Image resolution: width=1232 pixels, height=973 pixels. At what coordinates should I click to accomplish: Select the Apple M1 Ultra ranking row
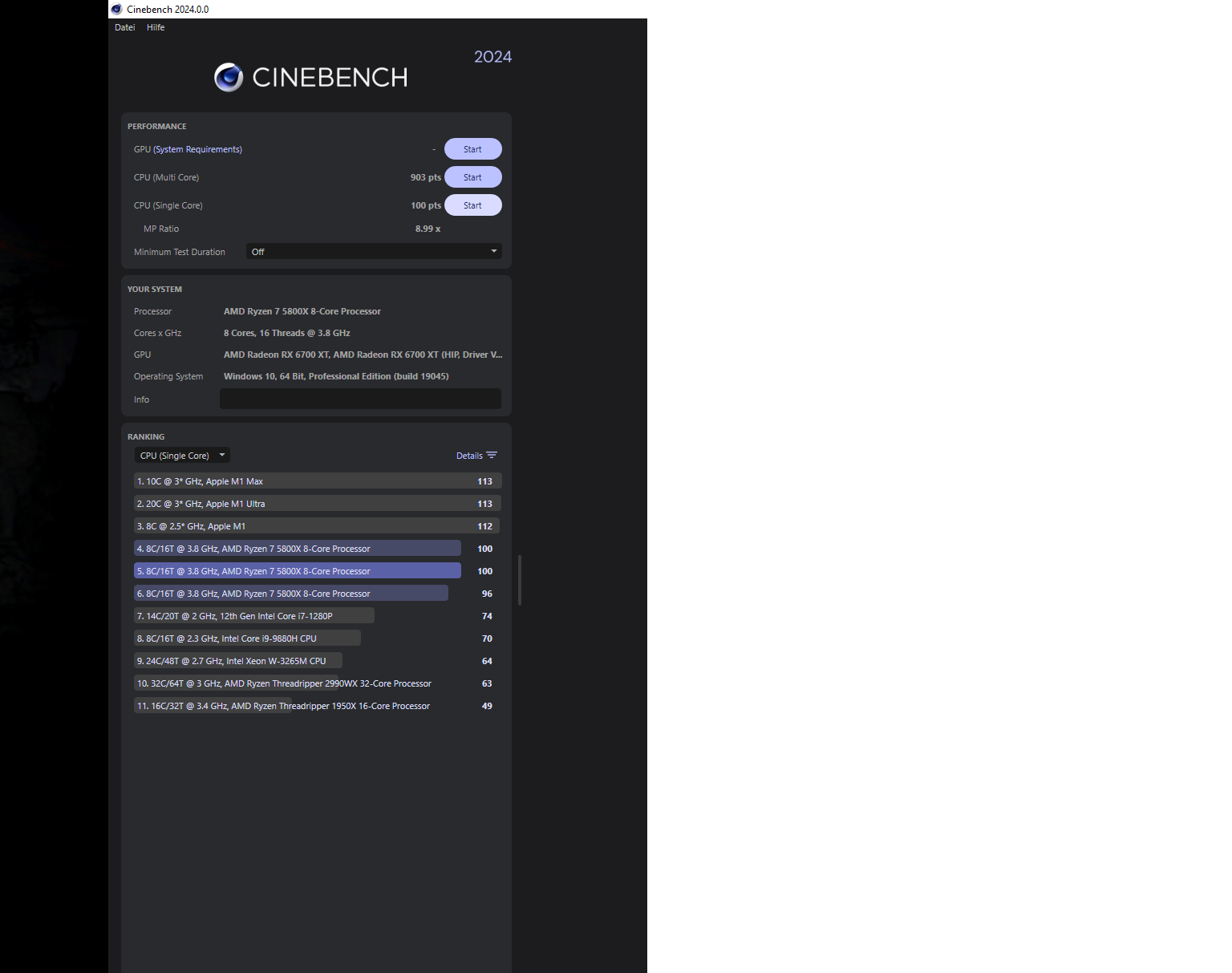tap(318, 504)
